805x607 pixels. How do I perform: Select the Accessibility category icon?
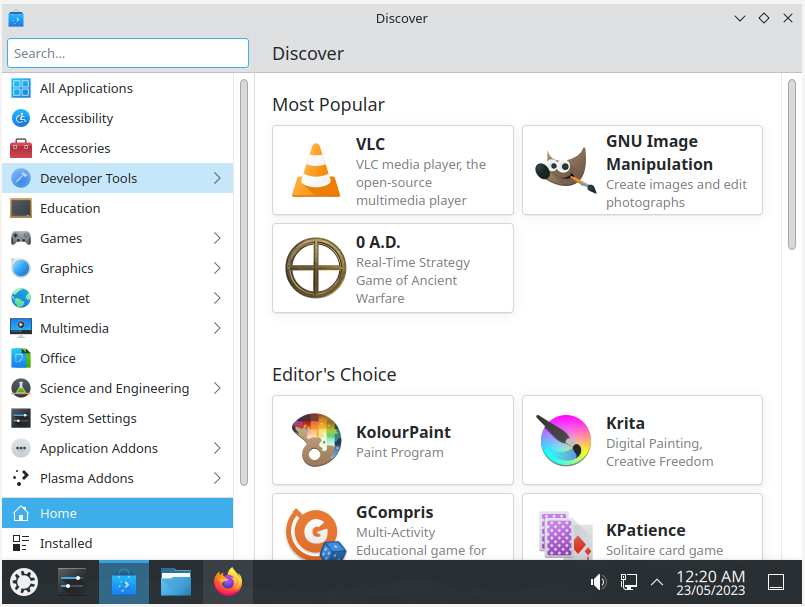tap(22, 118)
